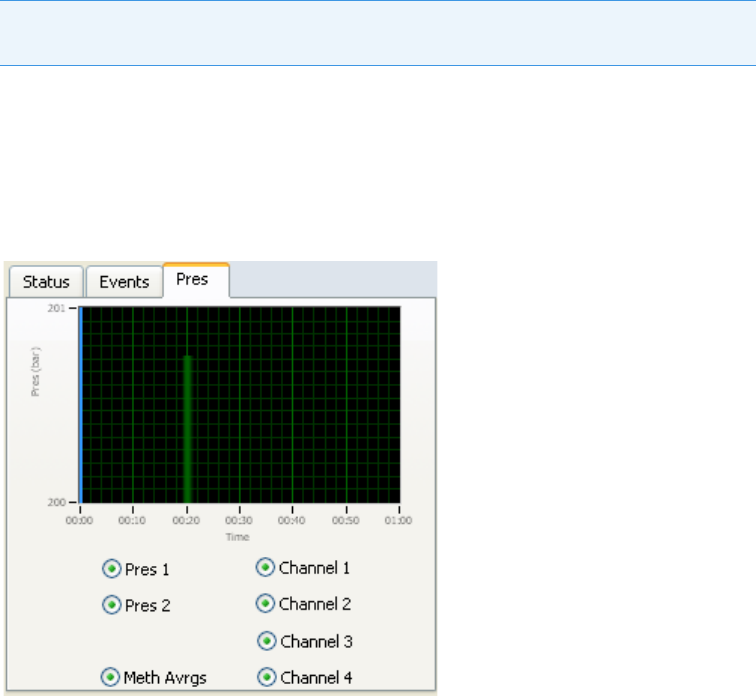Image resolution: width=756 pixels, height=696 pixels.
Task: Select the Channel 3 radio button
Action: [x=267, y=641]
